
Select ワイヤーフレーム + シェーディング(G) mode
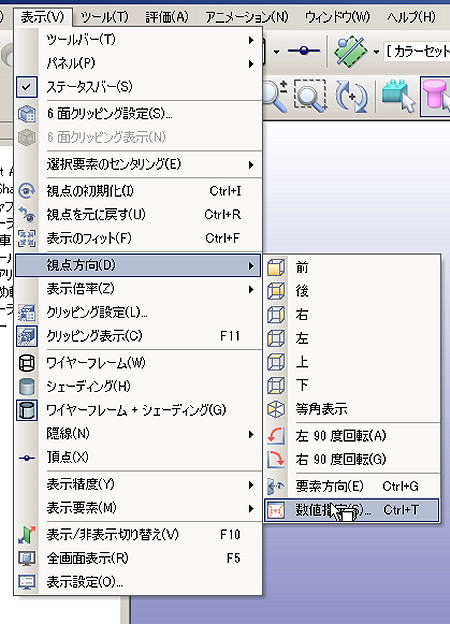(x=138, y=410)
